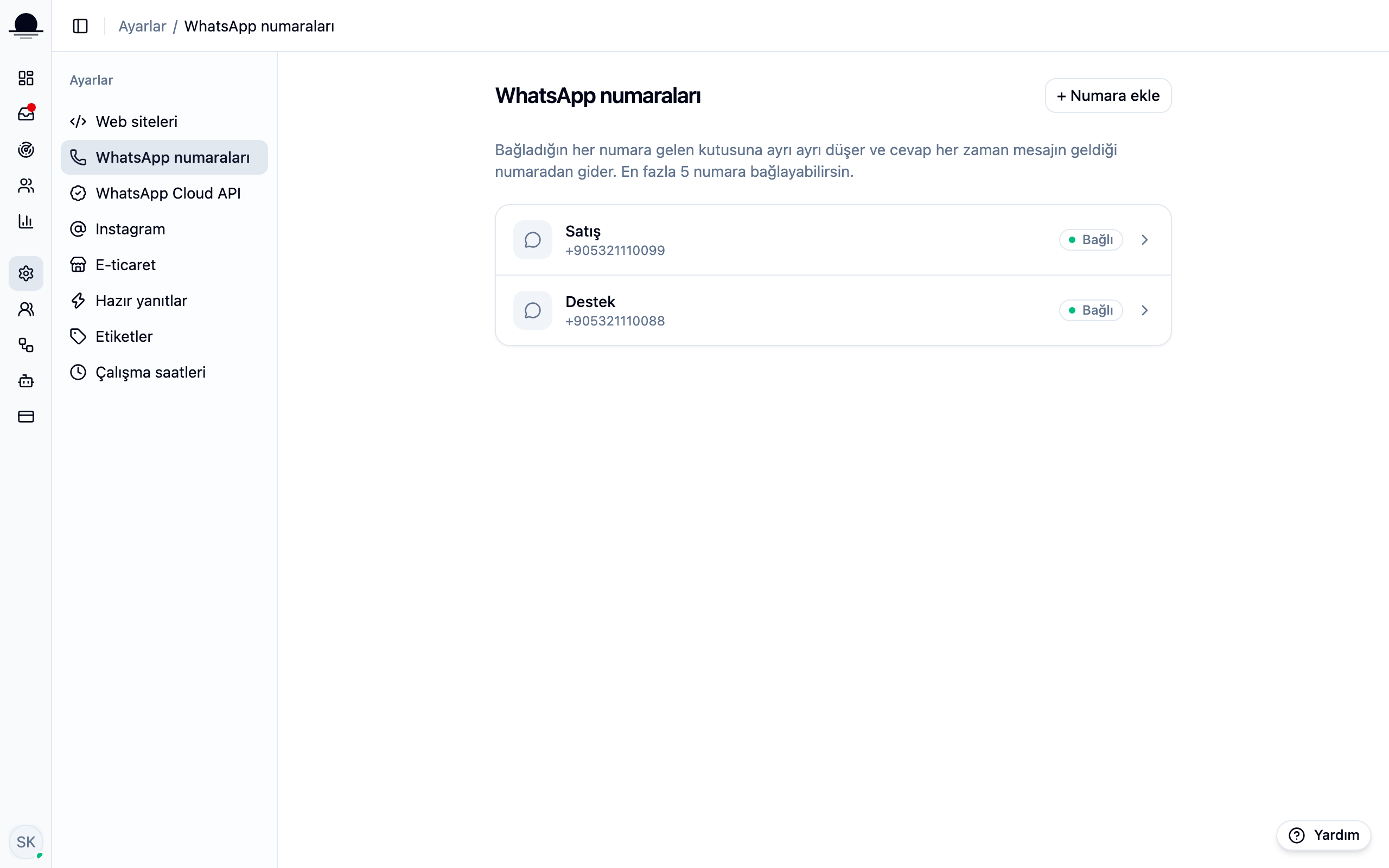The width and height of the screenshot is (1389, 868).
Task: Open Hazır yanıtlar settings
Action: [x=164, y=301]
